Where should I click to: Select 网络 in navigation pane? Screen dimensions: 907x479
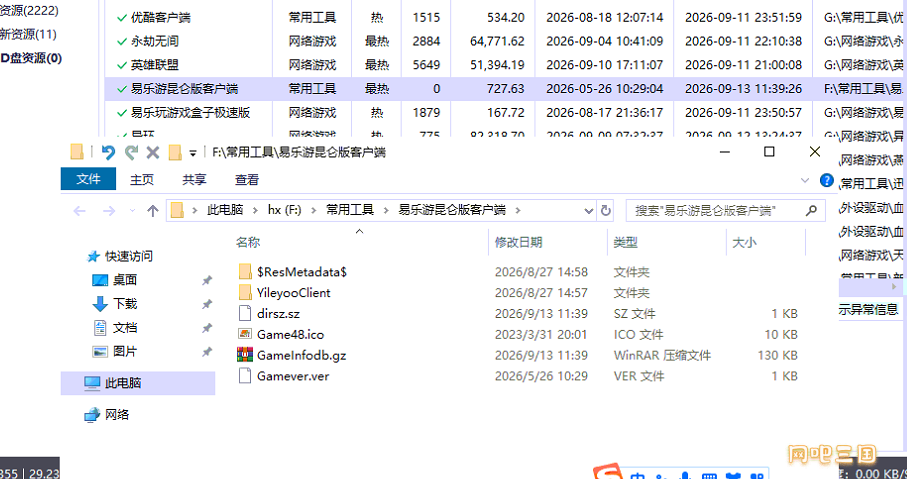117,415
